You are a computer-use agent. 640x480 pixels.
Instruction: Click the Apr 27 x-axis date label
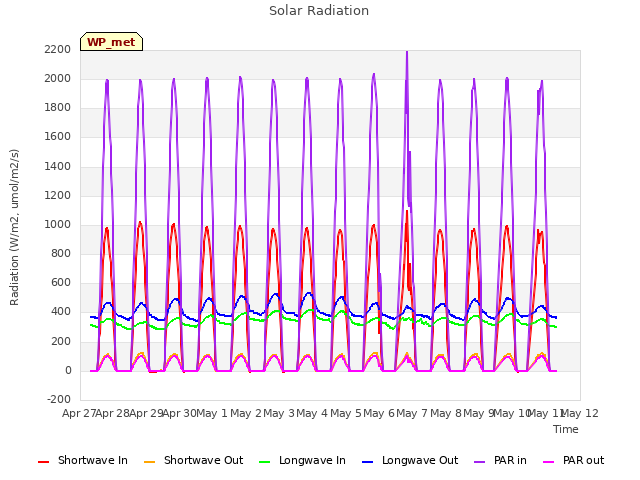coord(79,413)
